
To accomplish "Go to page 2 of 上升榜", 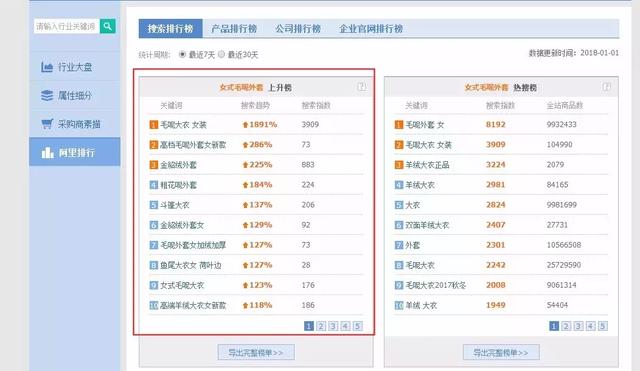I will pyautogui.click(x=321, y=326).
